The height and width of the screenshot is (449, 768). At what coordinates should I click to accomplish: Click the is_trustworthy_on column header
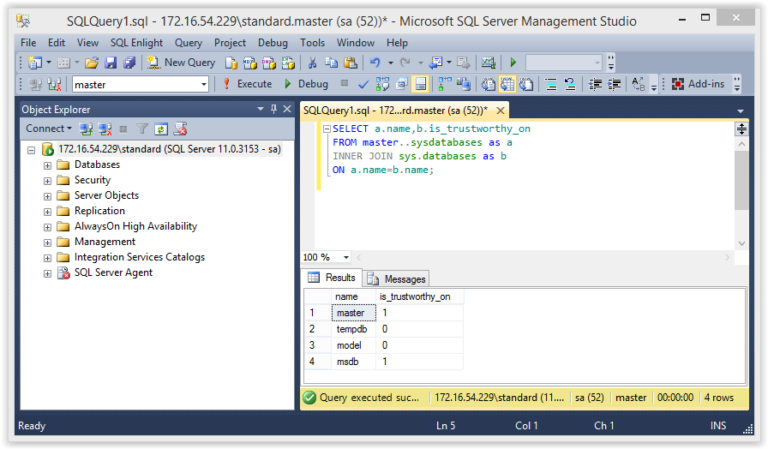419,297
